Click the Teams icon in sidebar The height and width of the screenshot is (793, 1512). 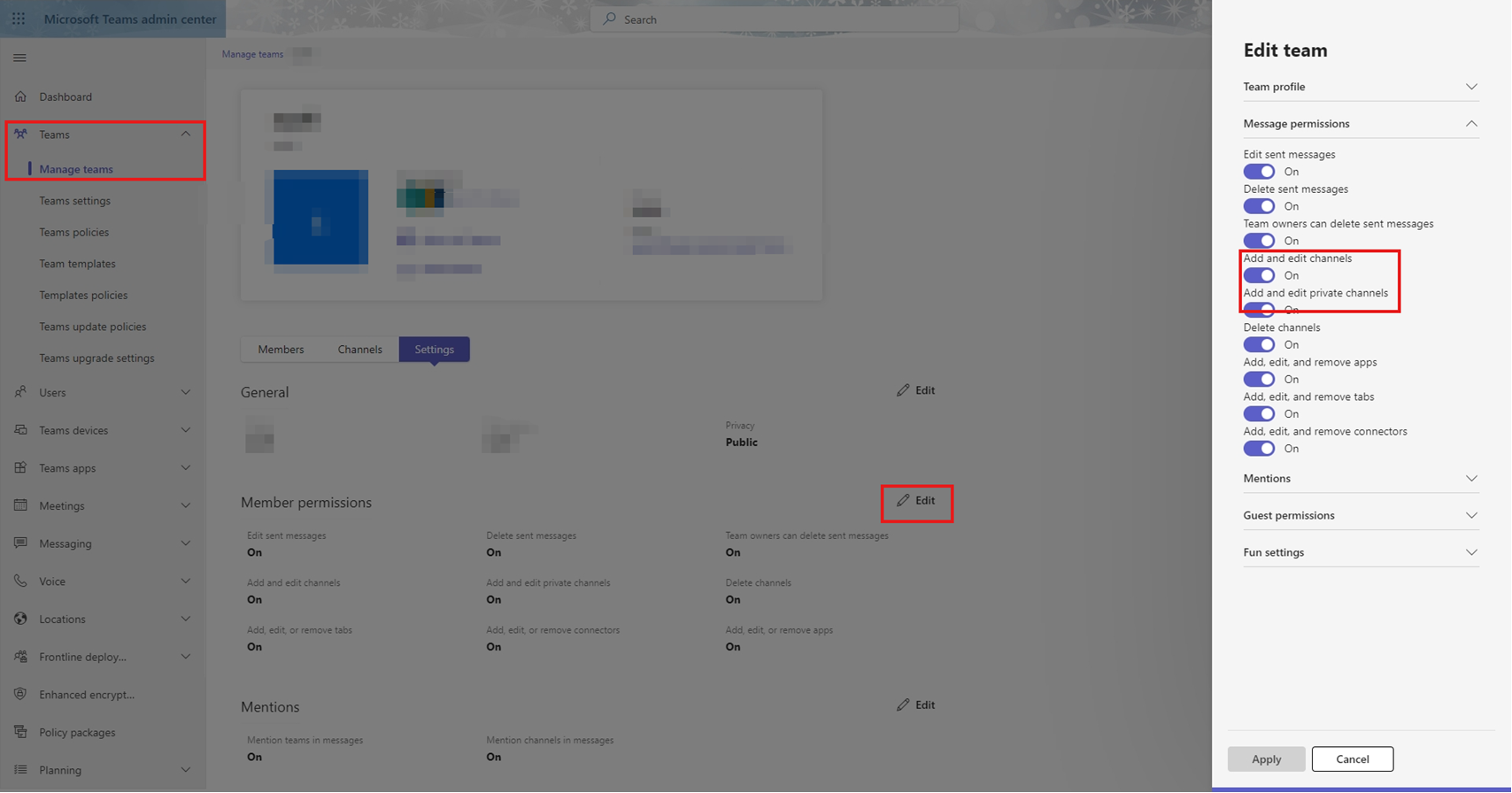20,135
